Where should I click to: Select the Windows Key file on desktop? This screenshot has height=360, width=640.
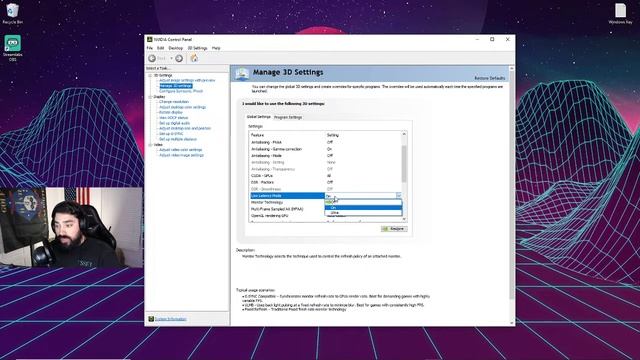pos(620,13)
